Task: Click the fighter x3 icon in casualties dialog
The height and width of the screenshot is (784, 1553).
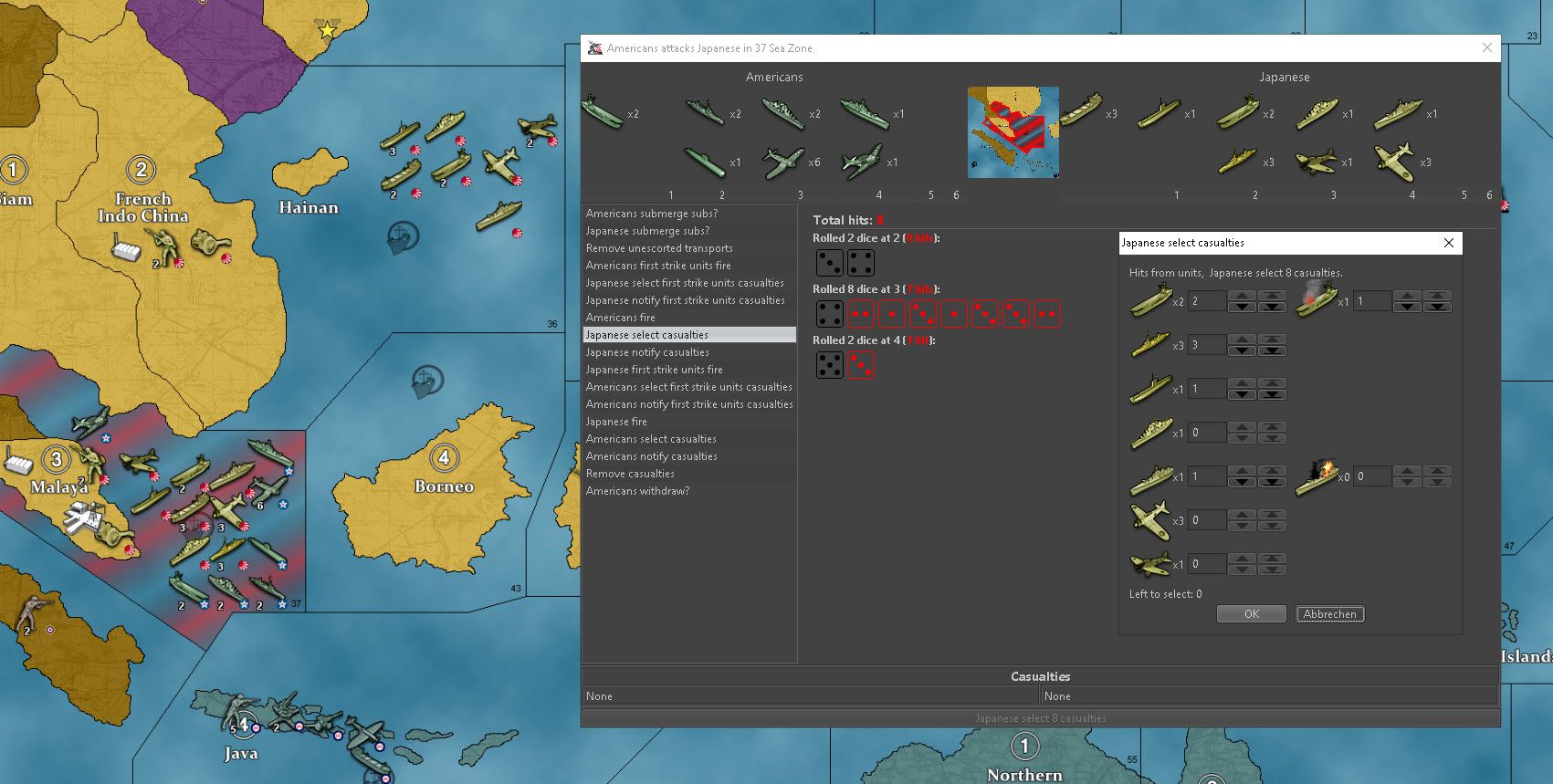Action: click(1150, 519)
